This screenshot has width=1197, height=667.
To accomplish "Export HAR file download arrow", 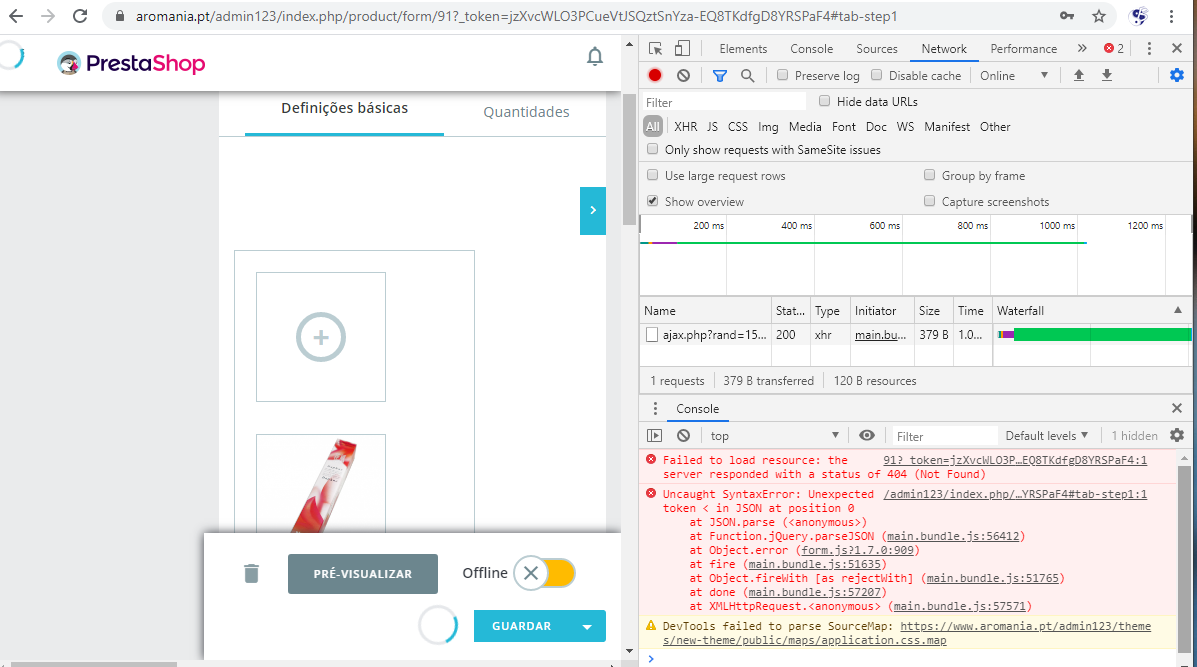I will pyautogui.click(x=1107, y=76).
